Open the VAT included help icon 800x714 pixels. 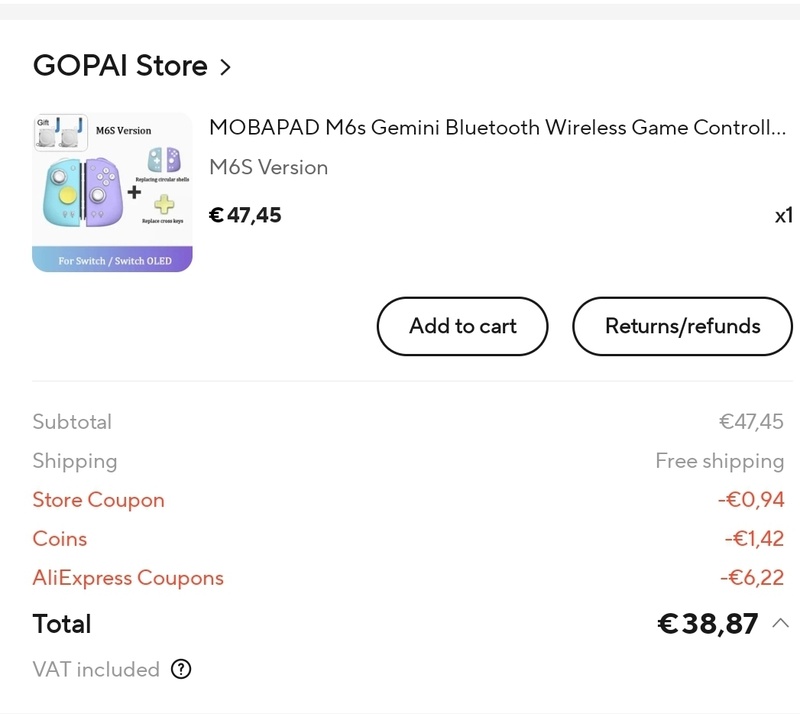pyautogui.click(x=181, y=670)
